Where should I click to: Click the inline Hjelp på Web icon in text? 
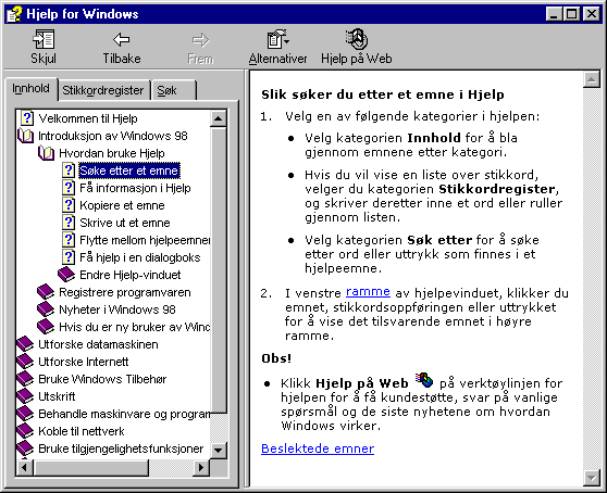[x=424, y=380]
